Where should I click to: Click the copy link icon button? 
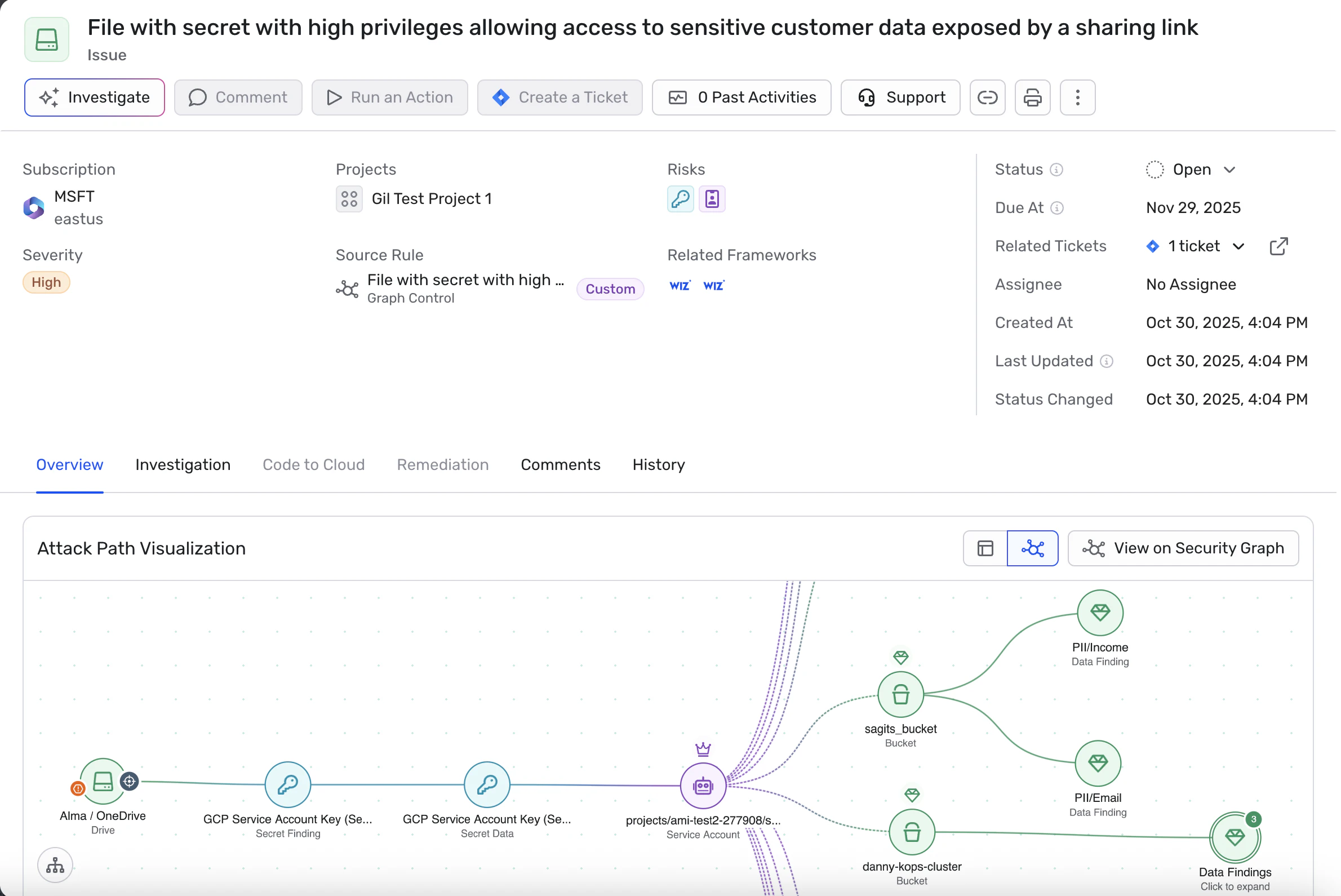[x=987, y=97]
